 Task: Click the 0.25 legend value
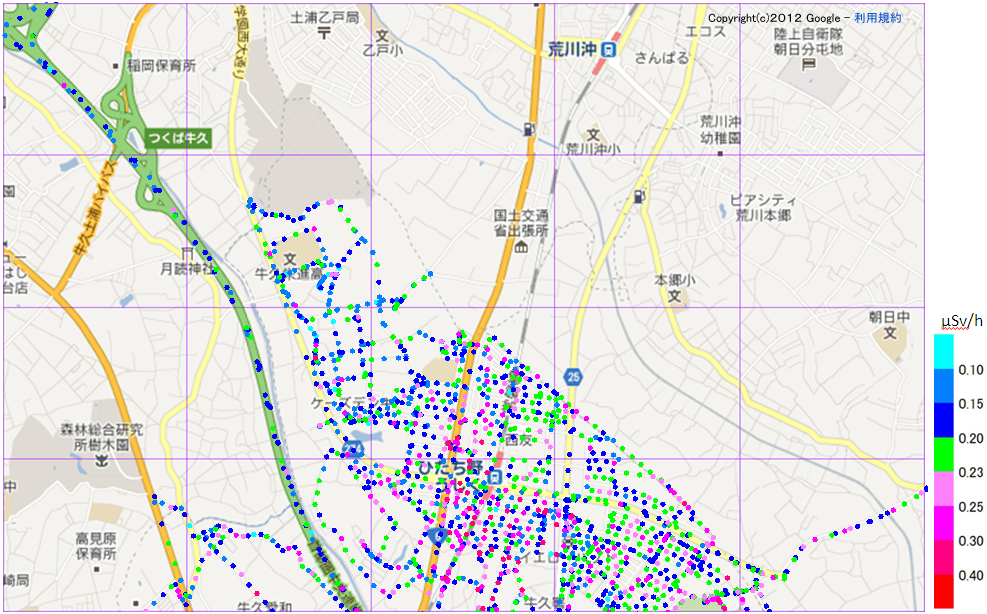click(971, 507)
